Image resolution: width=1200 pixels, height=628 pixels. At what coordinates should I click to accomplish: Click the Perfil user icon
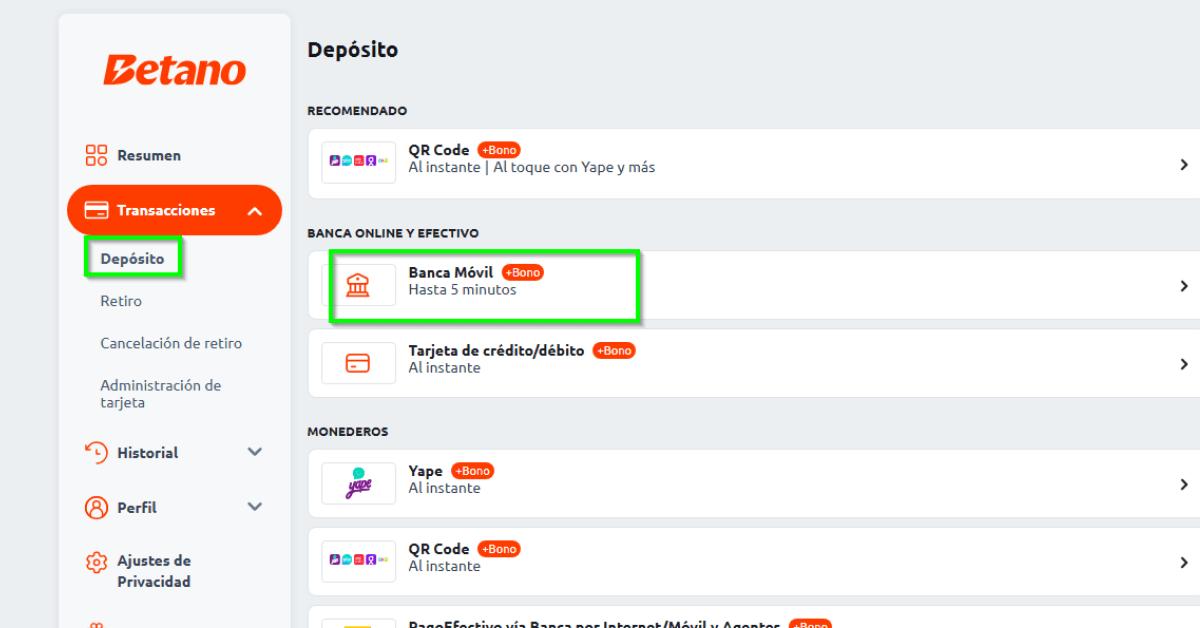pyautogui.click(x=96, y=508)
